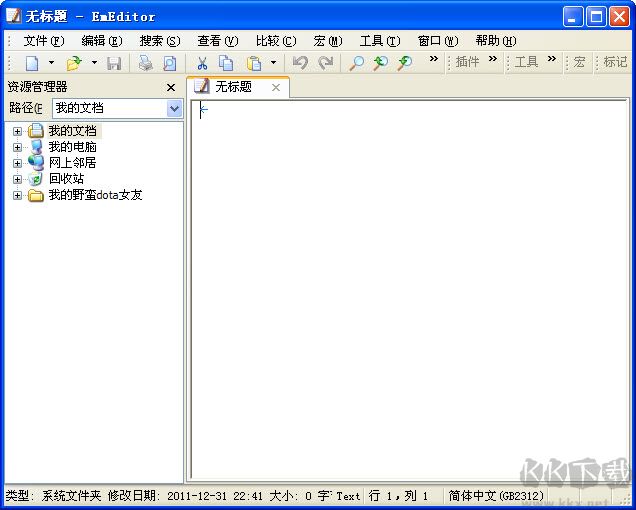Expand the 我的文档 tree node
Viewport: 636px width, 510px height.
tap(17, 131)
